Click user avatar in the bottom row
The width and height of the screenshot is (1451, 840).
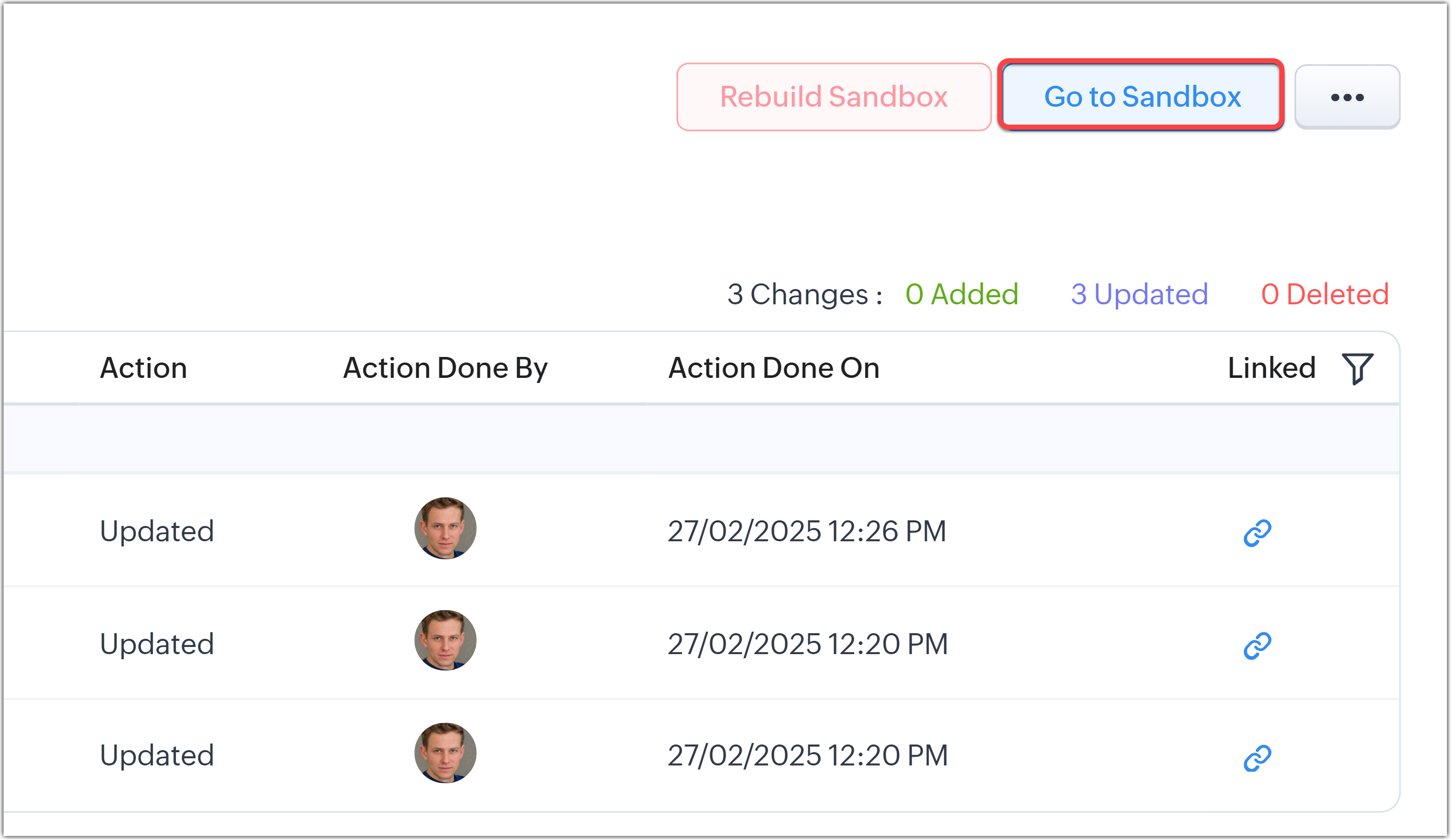click(445, 753)
